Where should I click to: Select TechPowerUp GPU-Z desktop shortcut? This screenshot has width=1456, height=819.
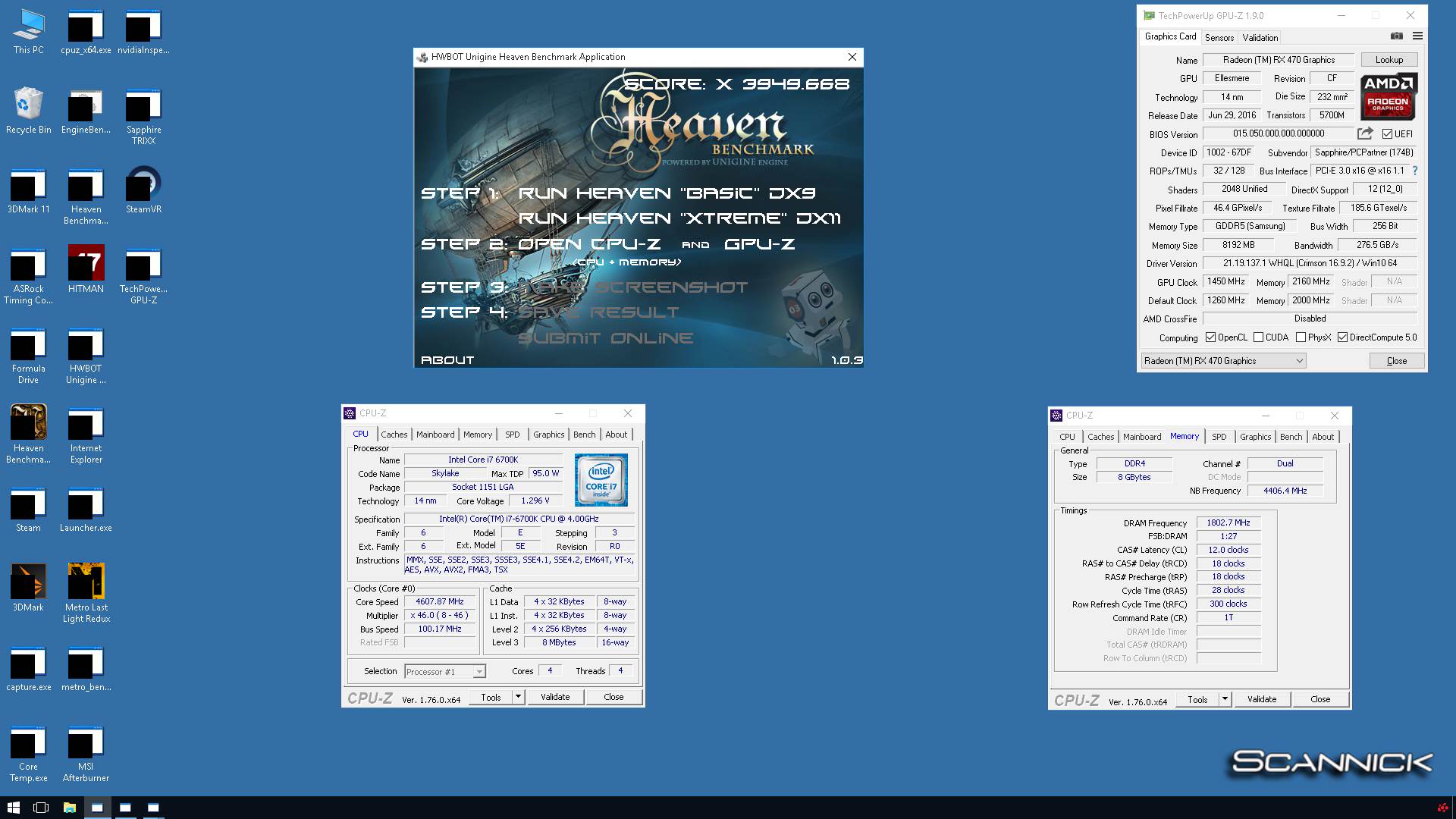coord(143,277)
